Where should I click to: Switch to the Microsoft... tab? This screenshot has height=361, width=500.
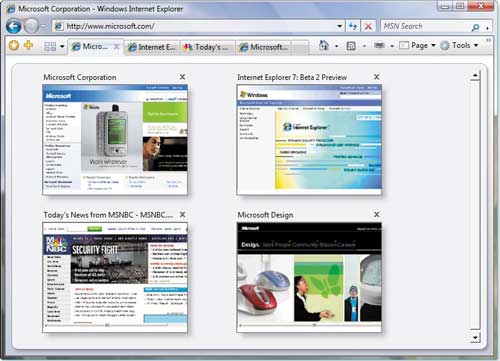pyautogui.click(x=264, y=47)
